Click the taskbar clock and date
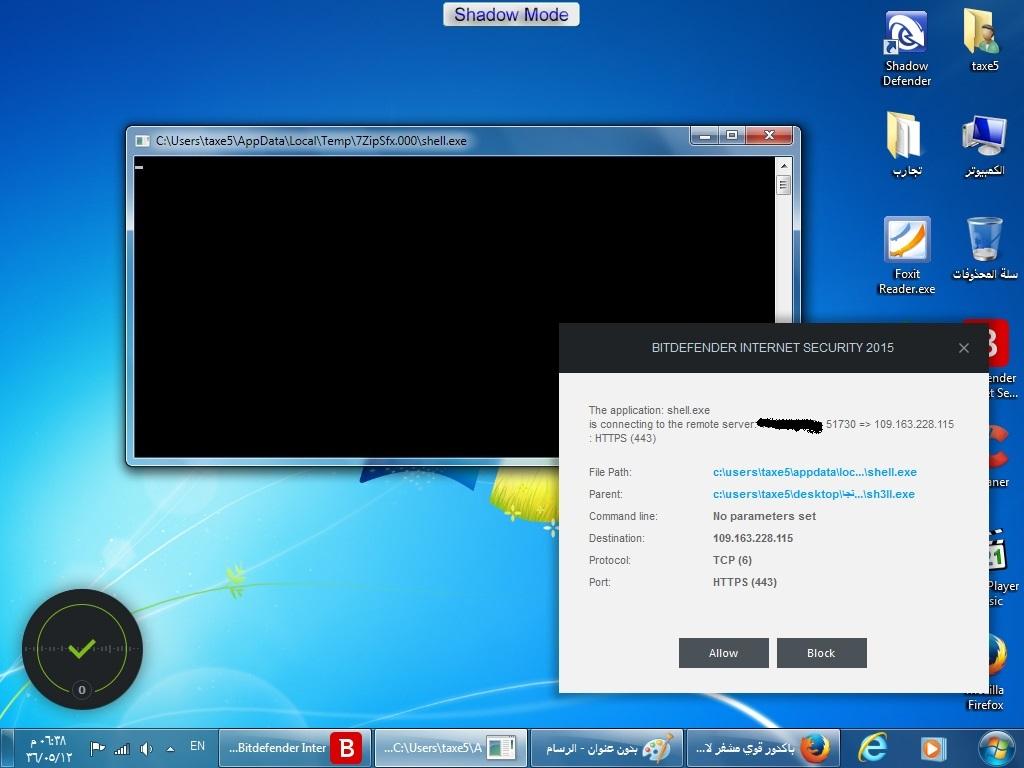The image size is (1024, 768). coord(48,749)
